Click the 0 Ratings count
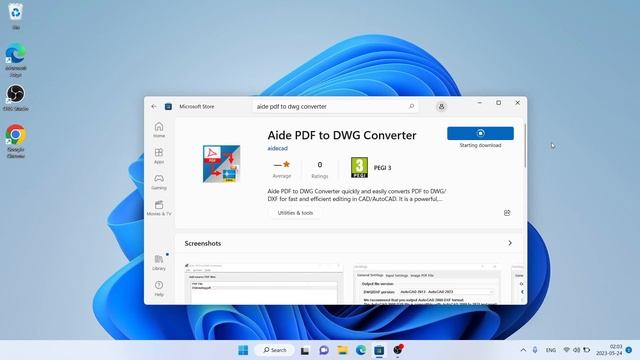The width and height of the screenshot is (640, 360). (320, 169)
